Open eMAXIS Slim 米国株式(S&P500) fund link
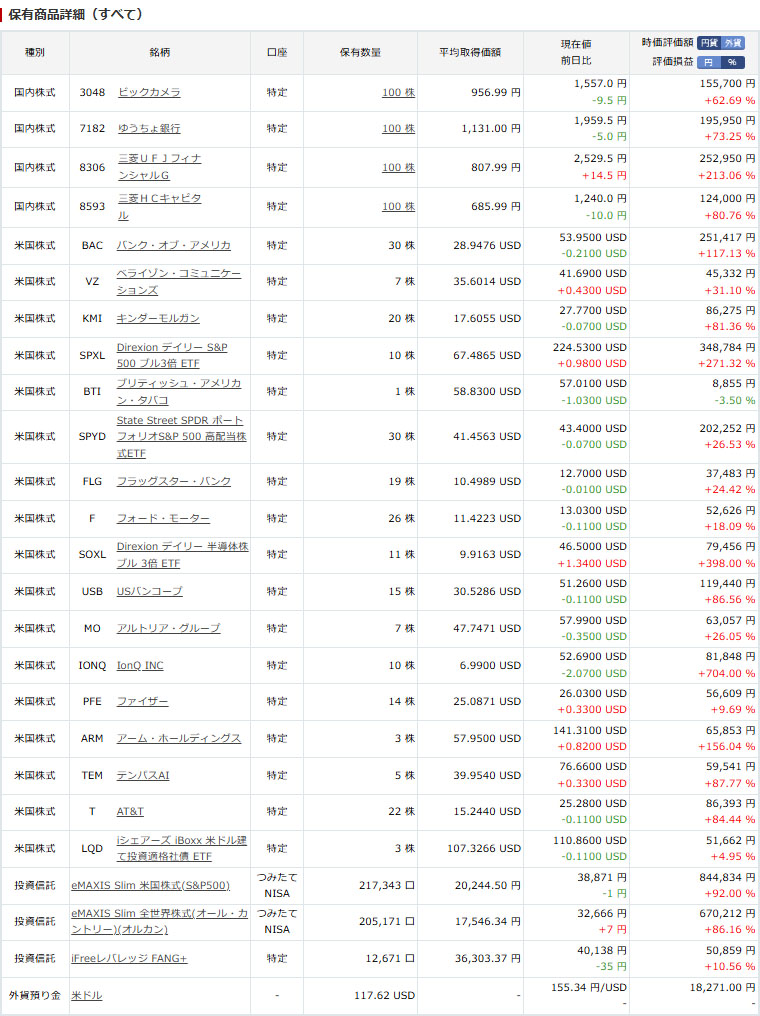 coord(150,885)
